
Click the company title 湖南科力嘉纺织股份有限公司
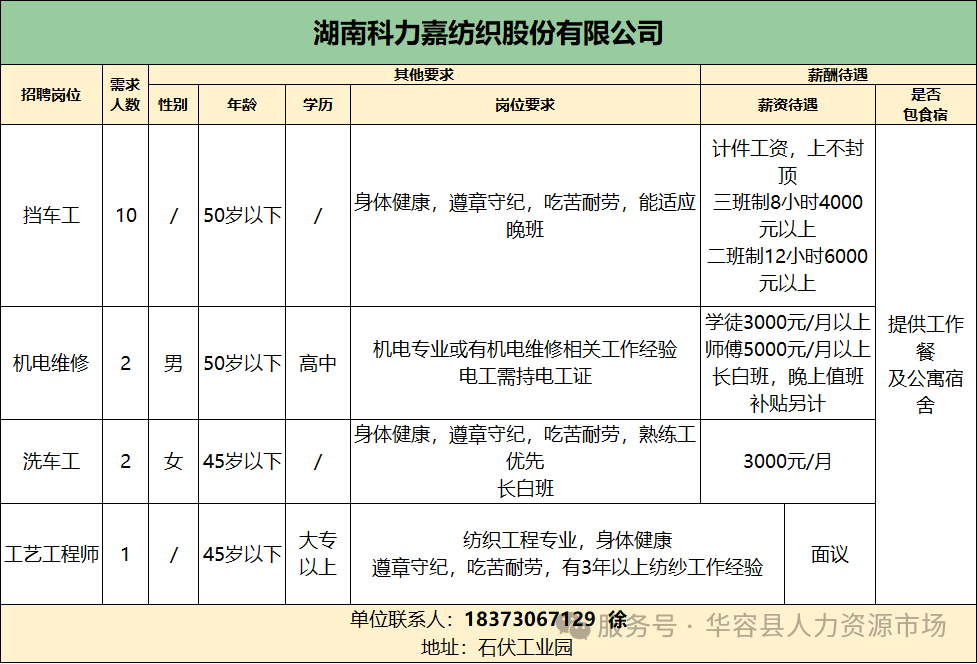coord(488,32)
